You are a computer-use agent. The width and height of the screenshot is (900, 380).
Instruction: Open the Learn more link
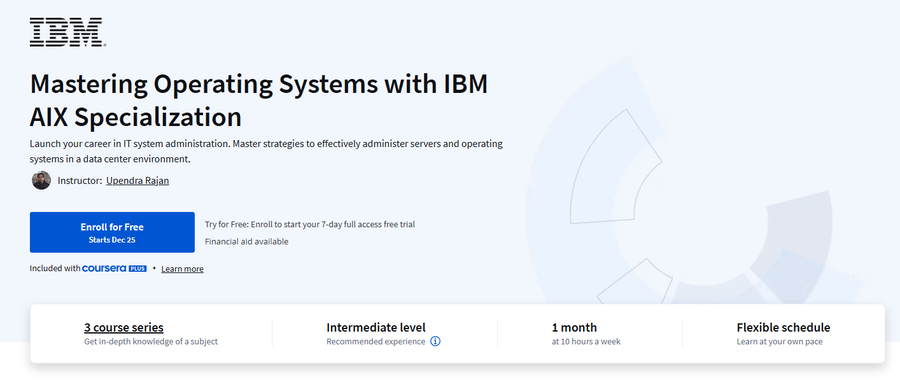[x=182, y=269]
